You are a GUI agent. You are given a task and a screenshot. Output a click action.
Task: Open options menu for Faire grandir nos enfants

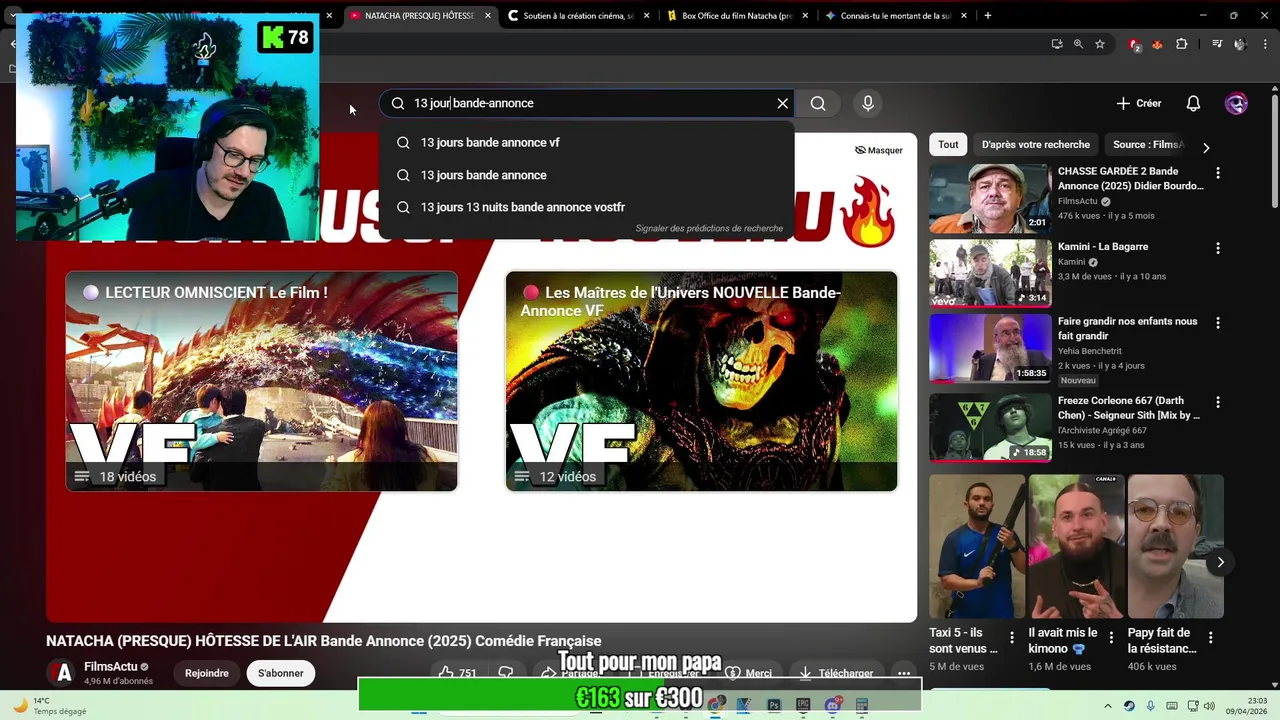click(x=1217, y=323)
